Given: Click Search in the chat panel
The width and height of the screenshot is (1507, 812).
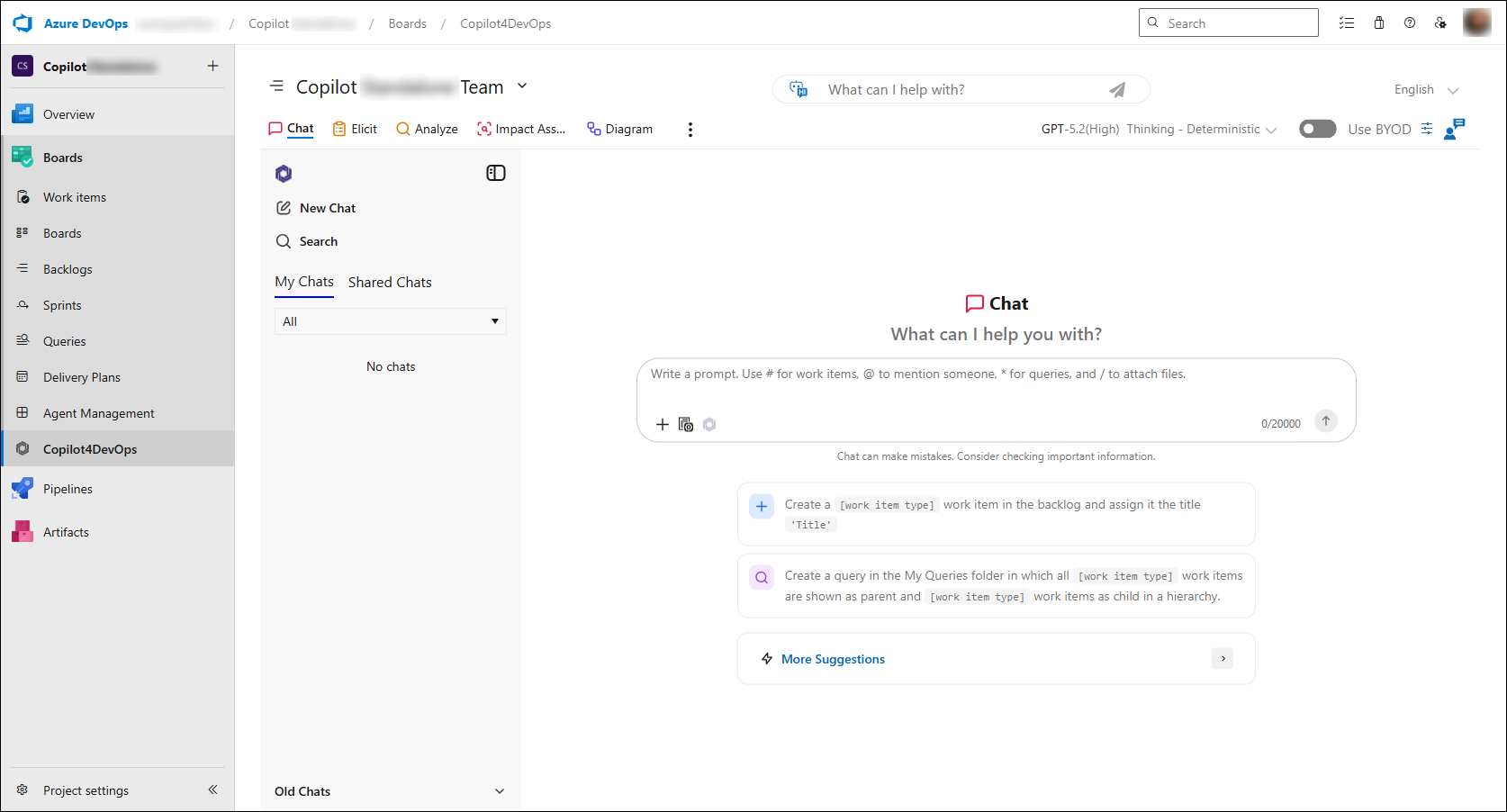Looking at the screenshot, I should pyautogui.click(x=307, y=241).
